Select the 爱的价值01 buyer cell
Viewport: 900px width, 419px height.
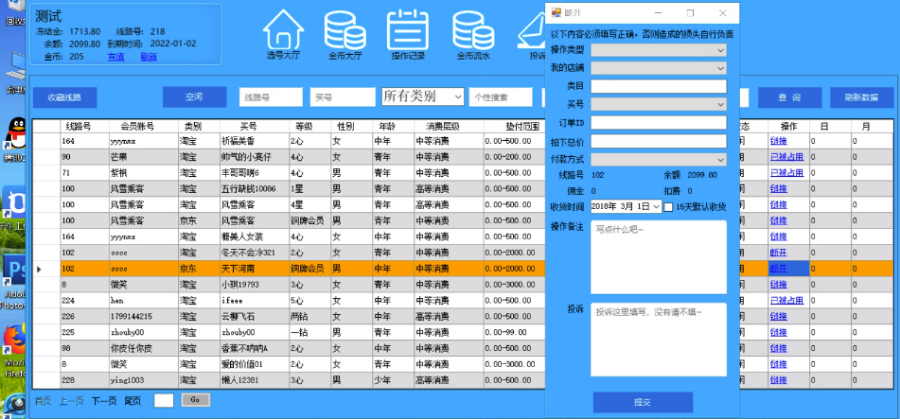coord(254,364)
